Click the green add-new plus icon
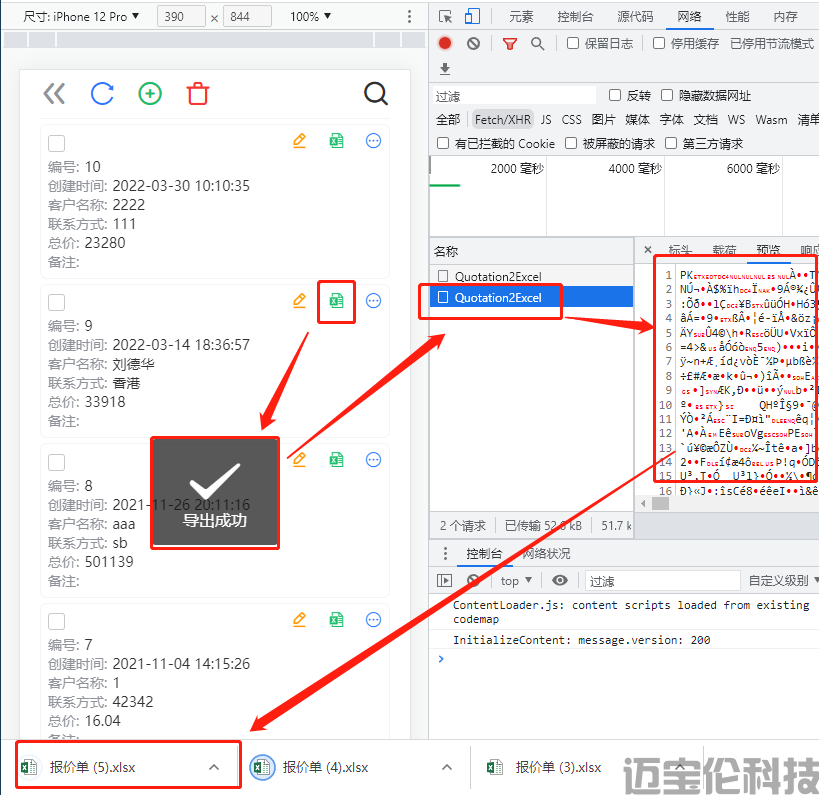 click(x=150, y=94)
